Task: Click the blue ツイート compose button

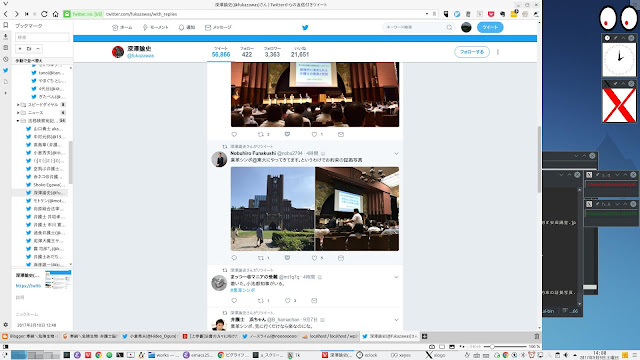Action: [x=490, y=27]
